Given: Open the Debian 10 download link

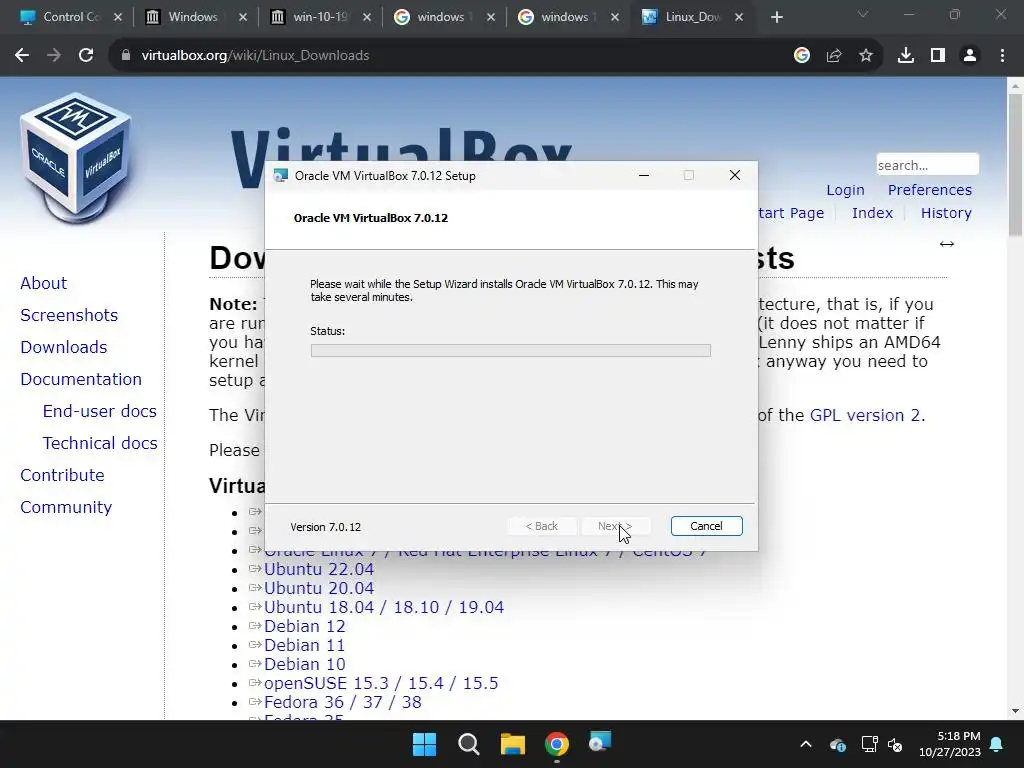Looking at the screenshot, I should click(304, 664).
